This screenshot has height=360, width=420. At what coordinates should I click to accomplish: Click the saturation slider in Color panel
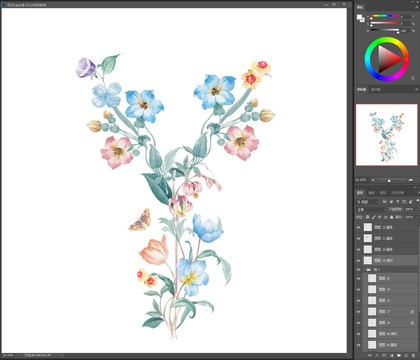pos(385,23)
